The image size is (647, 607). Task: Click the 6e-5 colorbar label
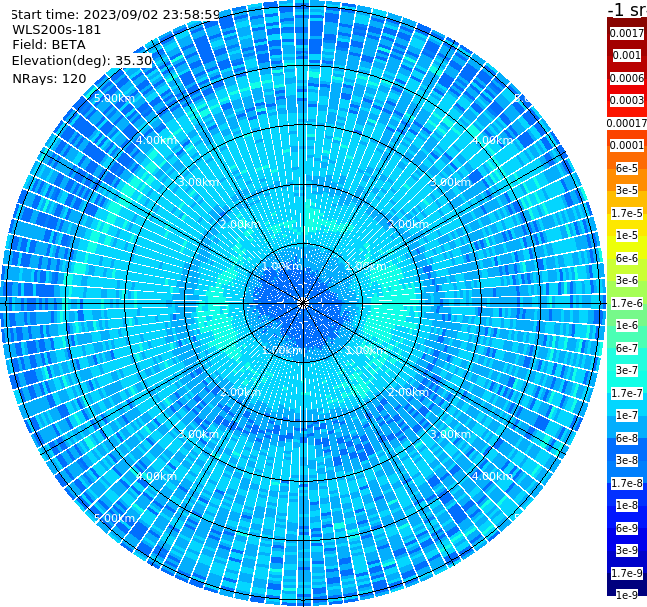click(627, 168)
